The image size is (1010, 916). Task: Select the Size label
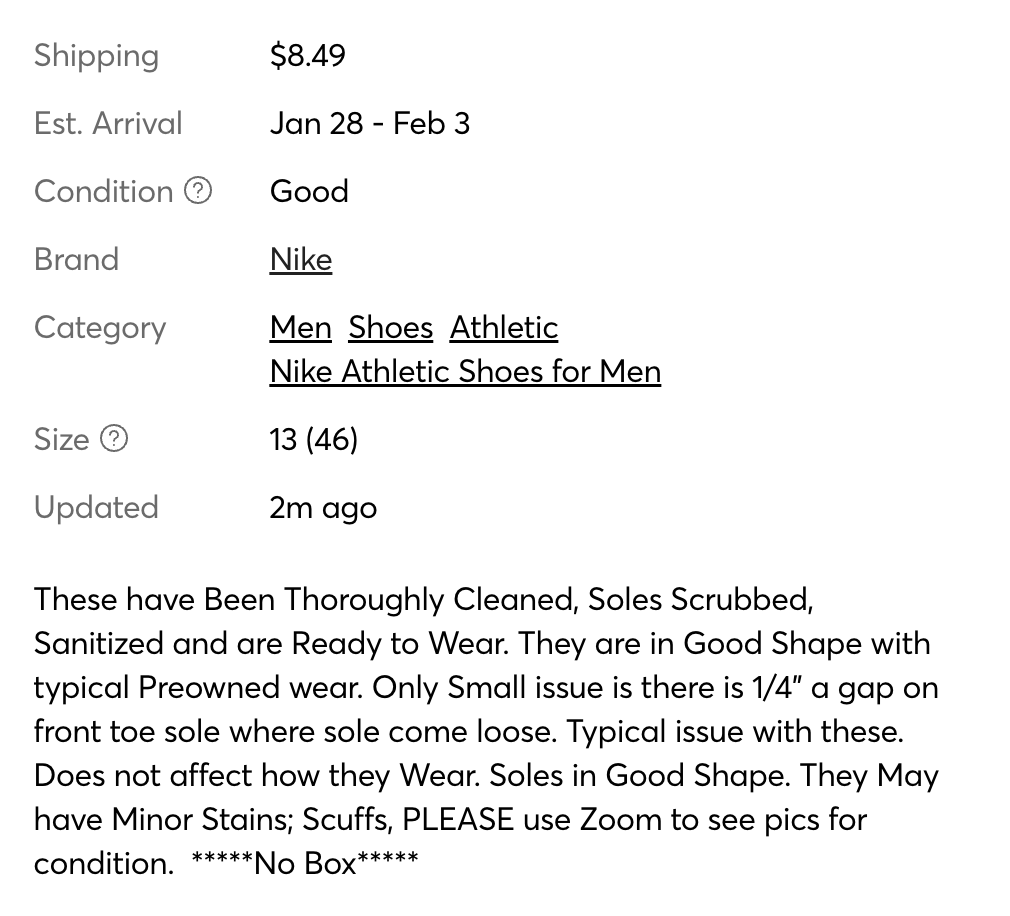(63, 438)
